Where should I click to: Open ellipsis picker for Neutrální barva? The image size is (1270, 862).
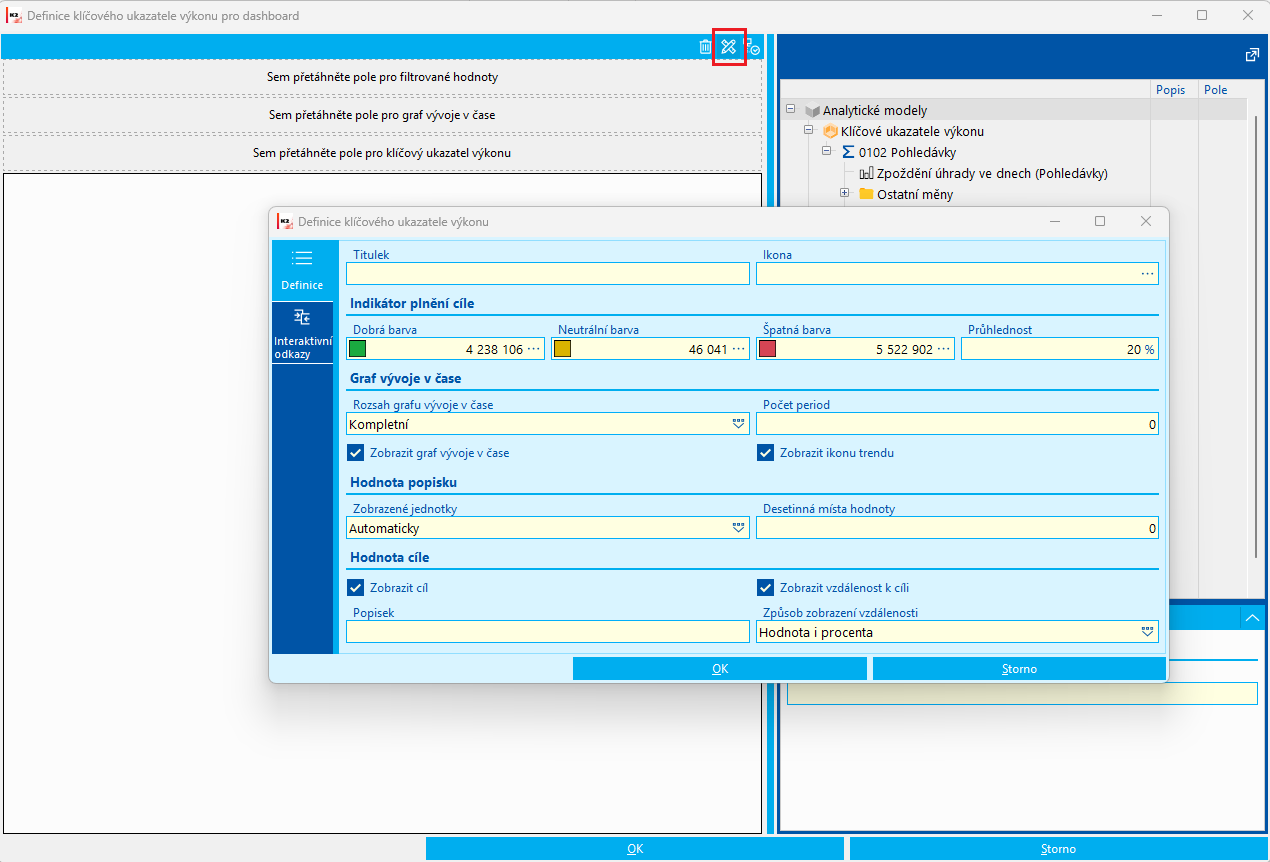point(739,349)
